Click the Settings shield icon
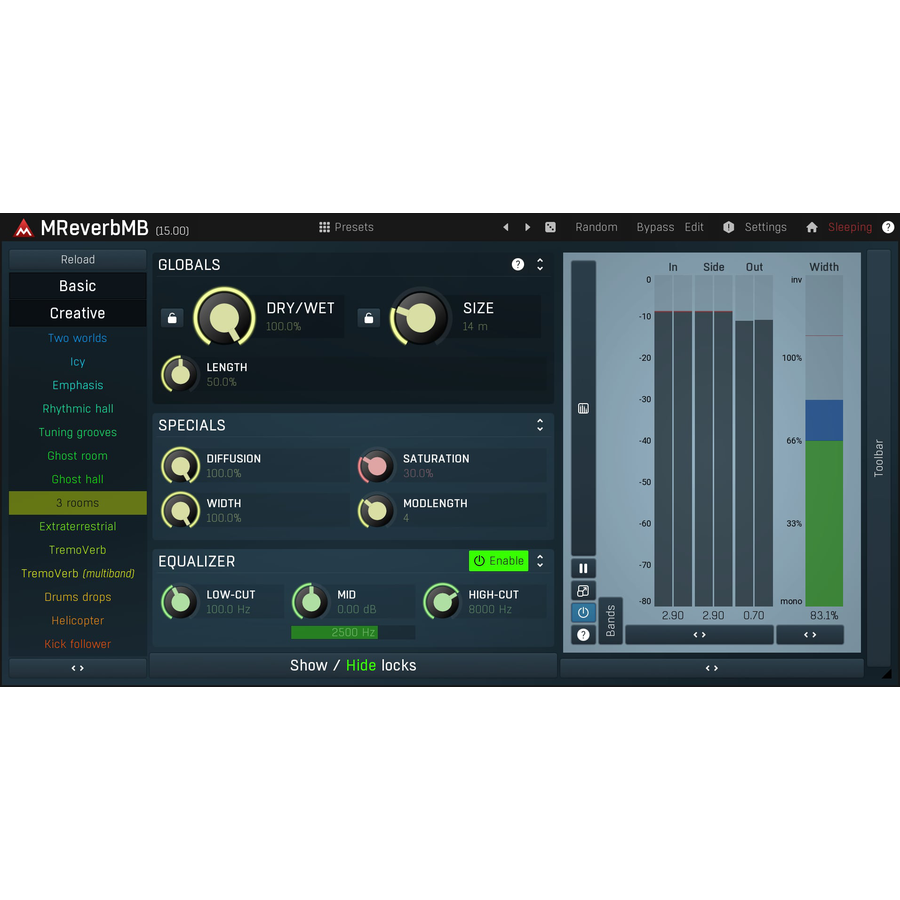 pyautogui.click(x=728, y=227)
